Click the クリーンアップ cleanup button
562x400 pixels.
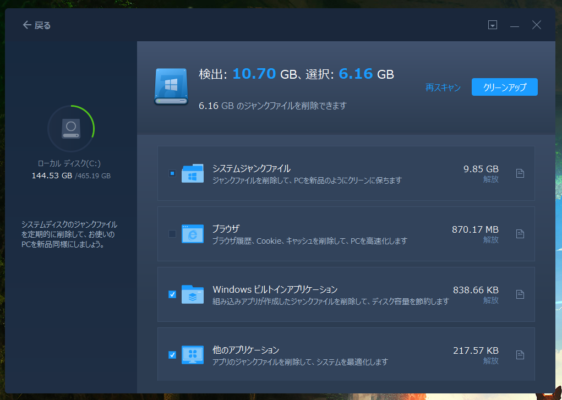tap(505, 87)
